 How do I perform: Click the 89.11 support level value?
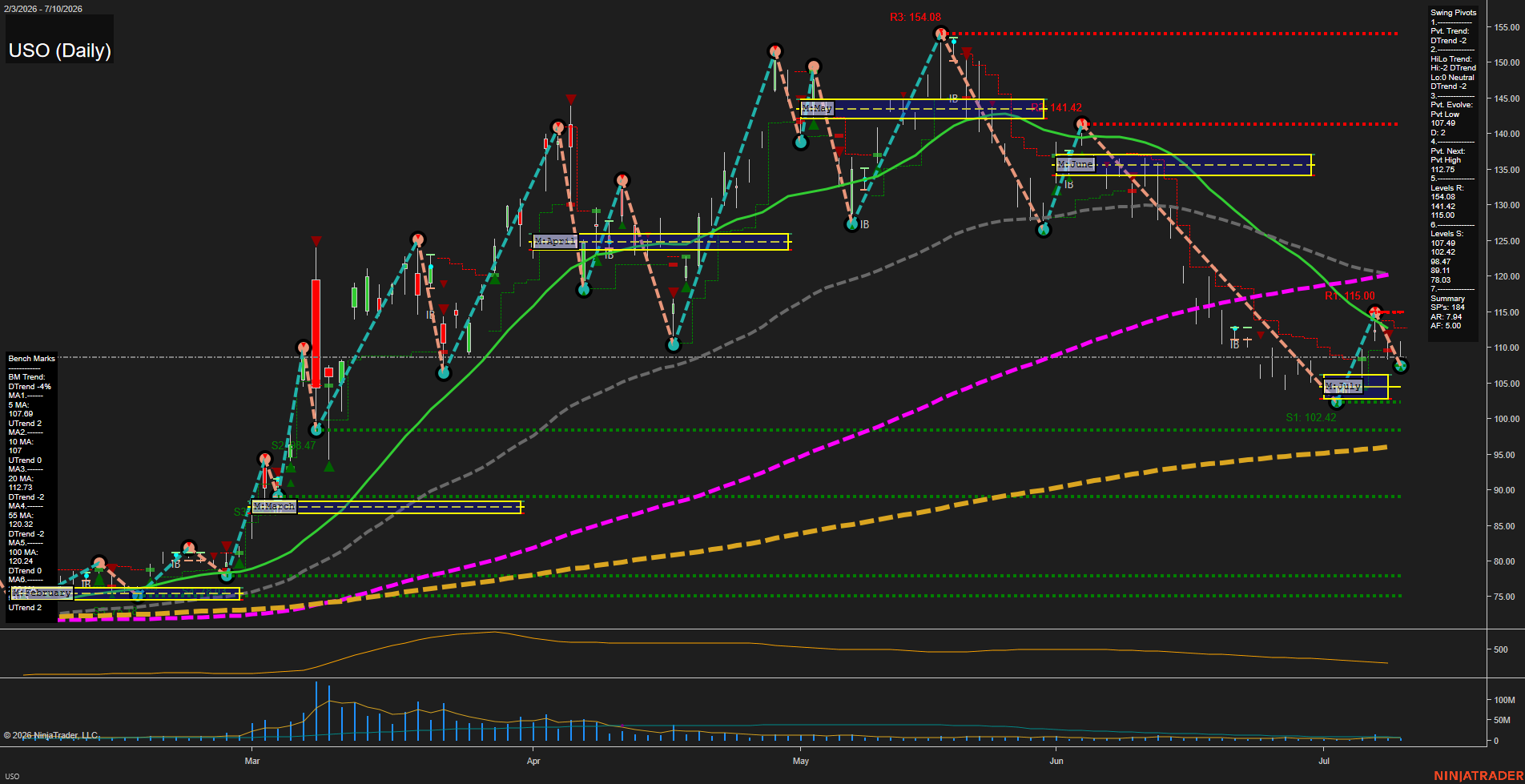click(x=1441, y=271)
